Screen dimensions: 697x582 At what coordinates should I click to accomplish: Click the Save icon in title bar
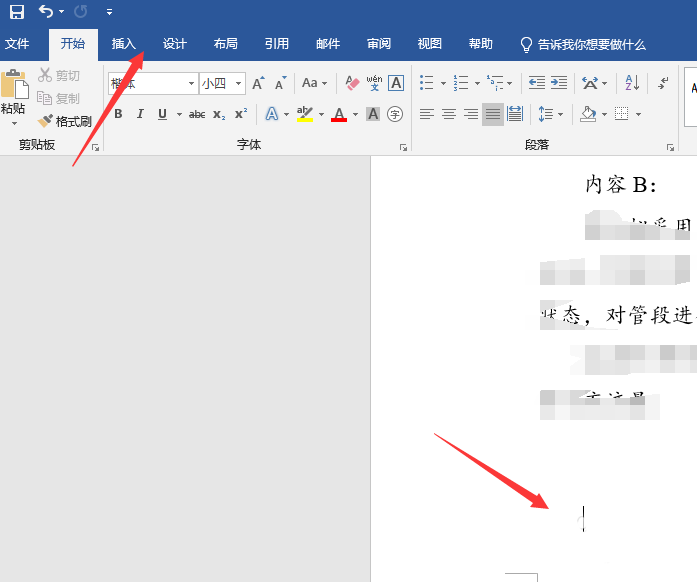point(17,12)
